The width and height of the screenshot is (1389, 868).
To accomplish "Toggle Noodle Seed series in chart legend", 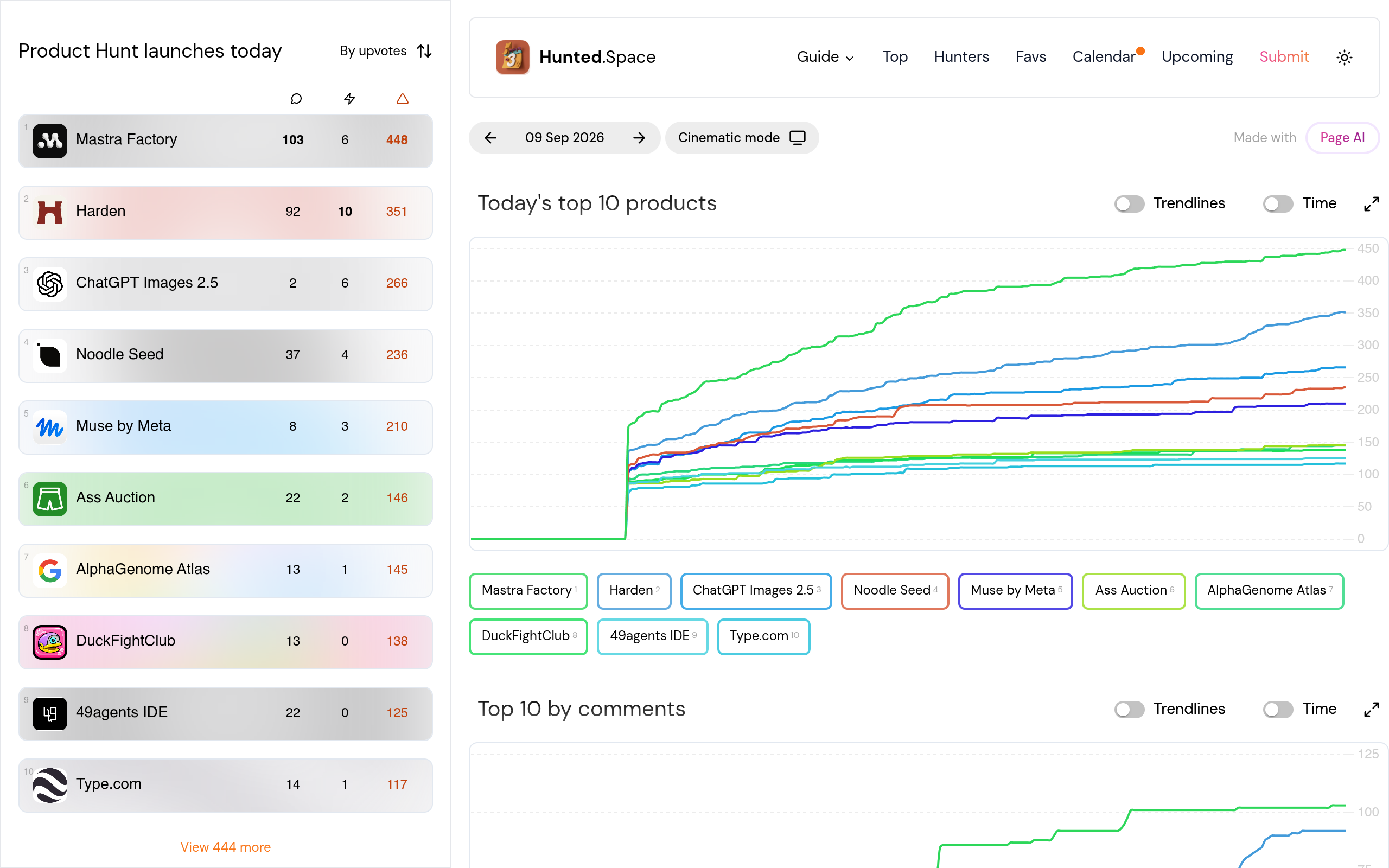I will pyautogui.click(x=895, y=591).
